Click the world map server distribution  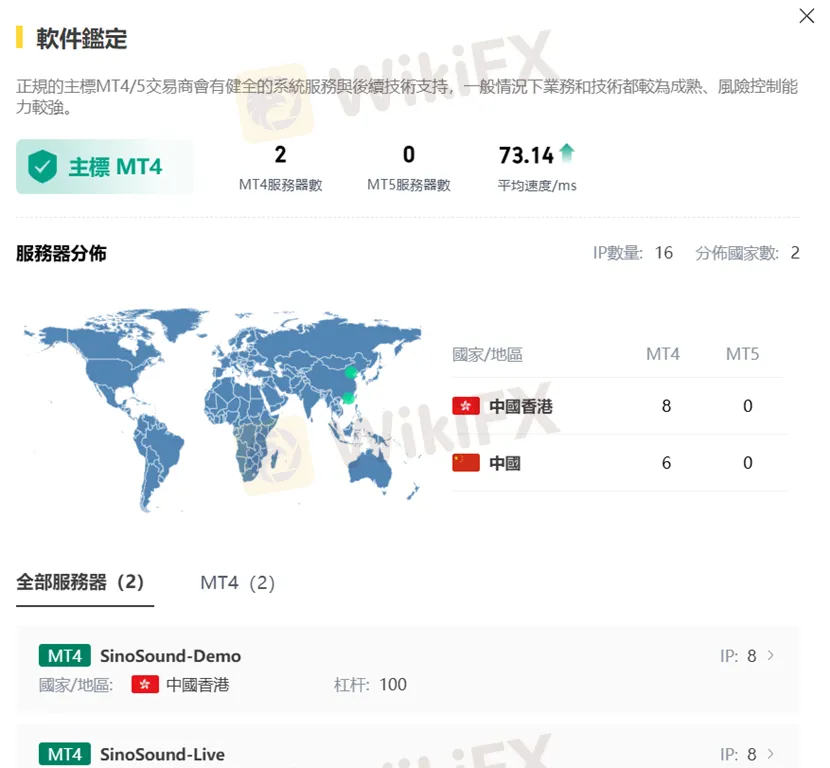pyautogui.click(x=222, y=410)
